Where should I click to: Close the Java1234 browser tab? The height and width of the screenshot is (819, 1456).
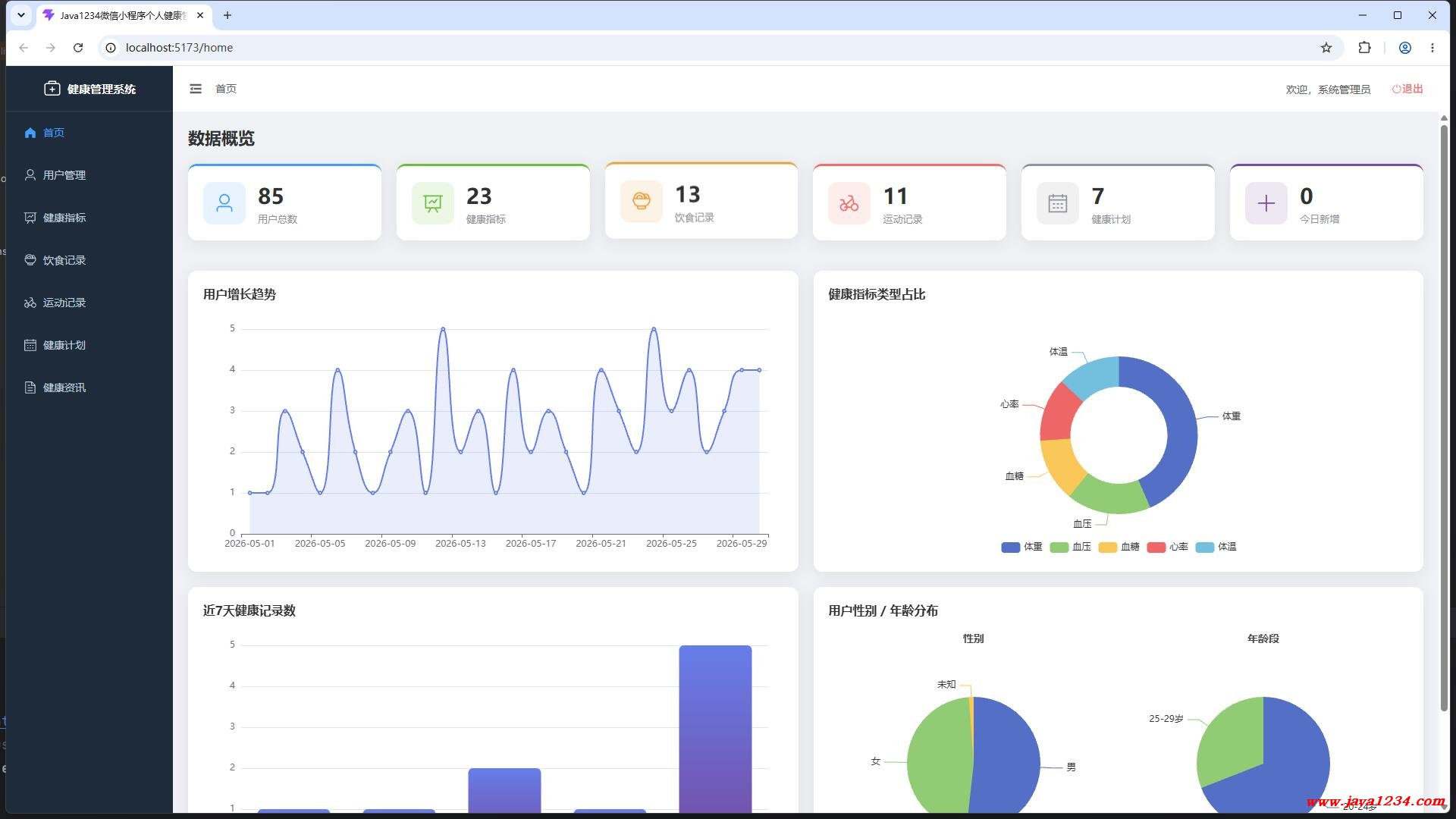(200, 15)
